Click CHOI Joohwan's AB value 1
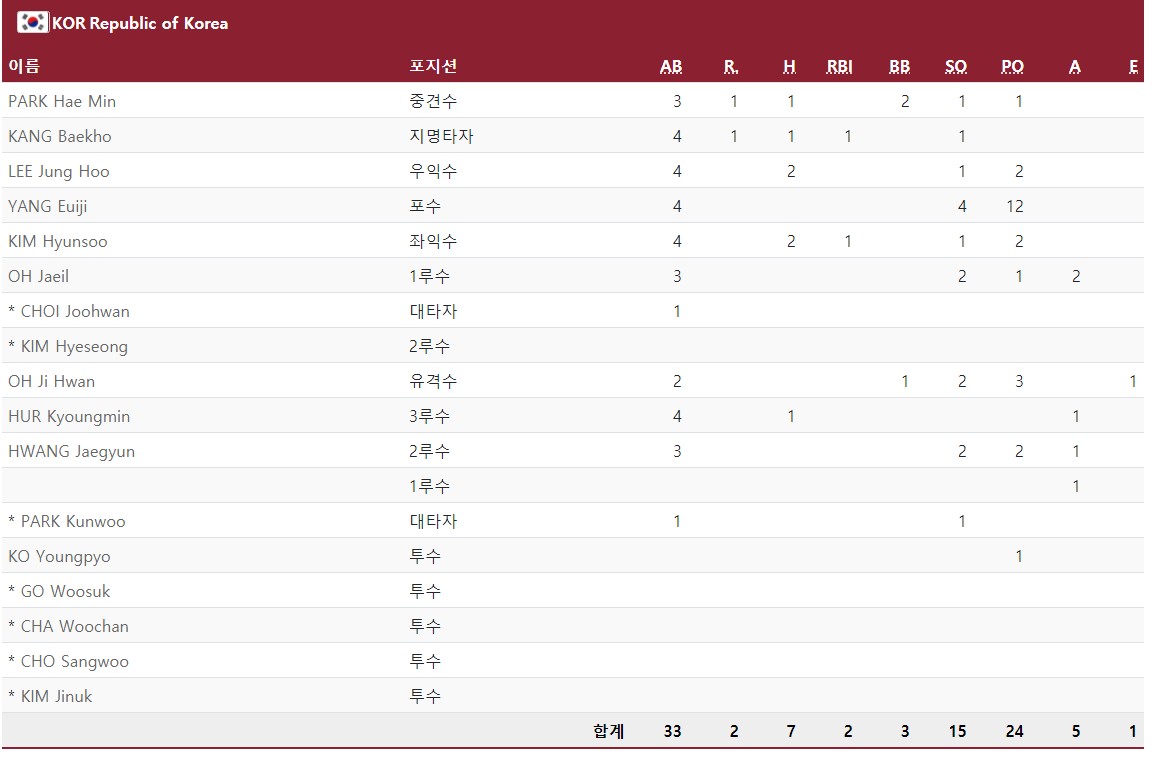The width and height of the screenshot is (1158, 764). pos(677,312)
